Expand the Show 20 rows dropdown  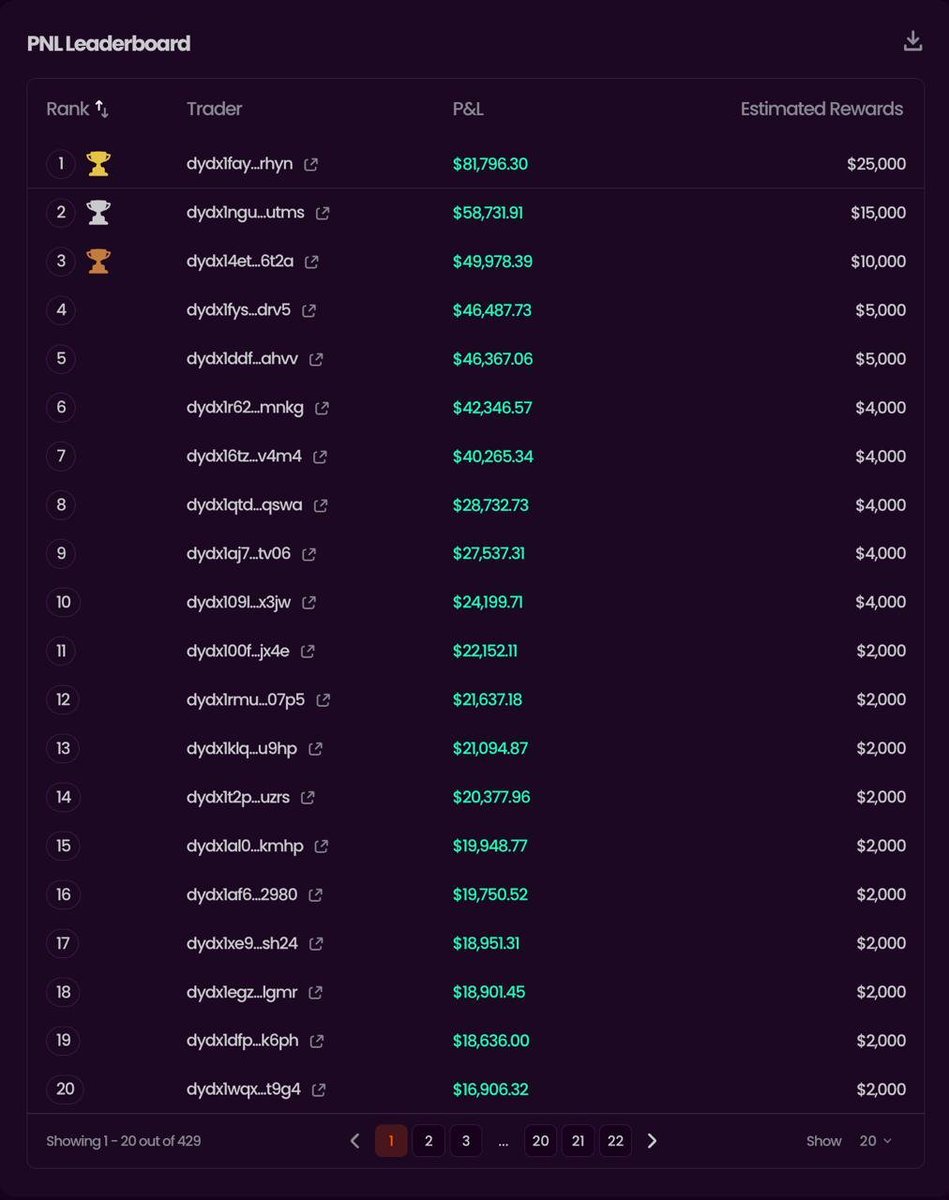pyautogui.click(x=875, y=1141)
